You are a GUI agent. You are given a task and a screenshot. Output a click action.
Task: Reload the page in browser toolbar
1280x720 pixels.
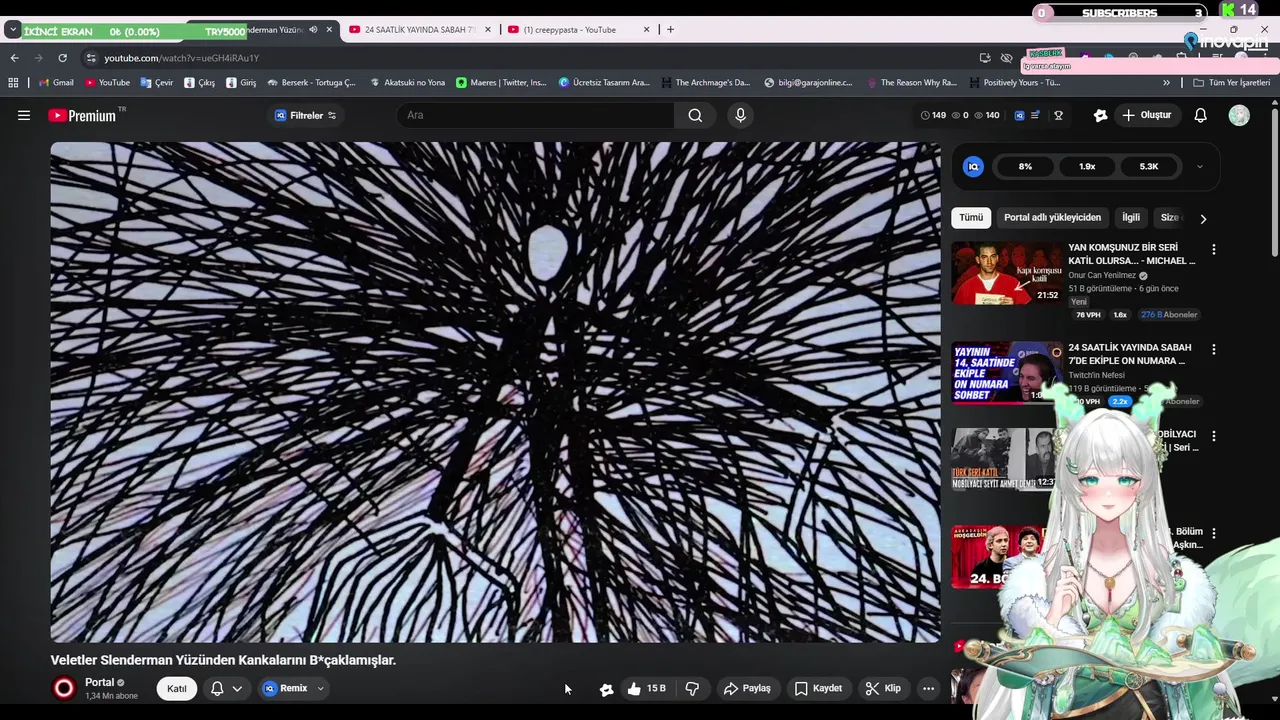[62, 58]
